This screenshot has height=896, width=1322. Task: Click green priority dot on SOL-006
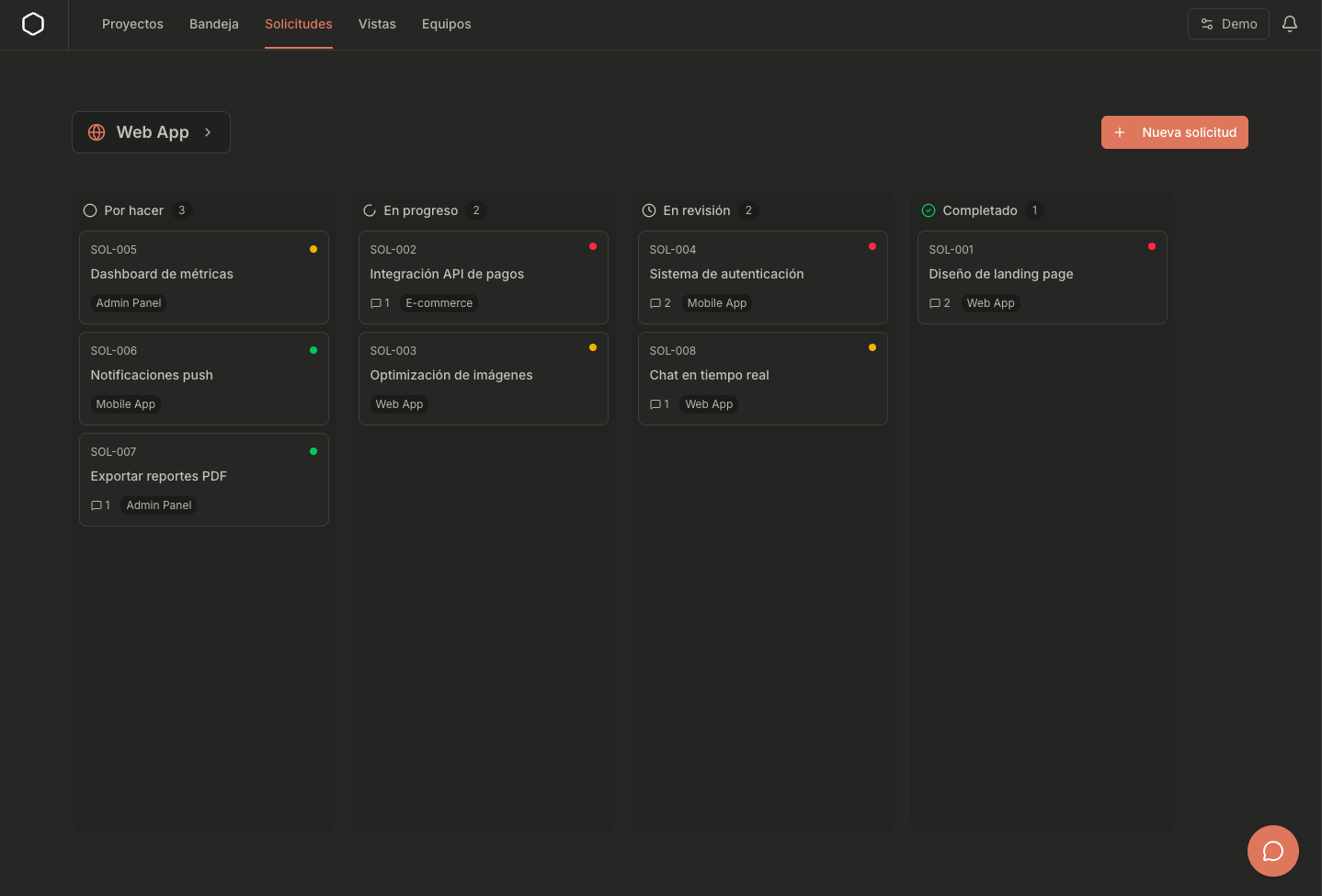click(313, 350)
